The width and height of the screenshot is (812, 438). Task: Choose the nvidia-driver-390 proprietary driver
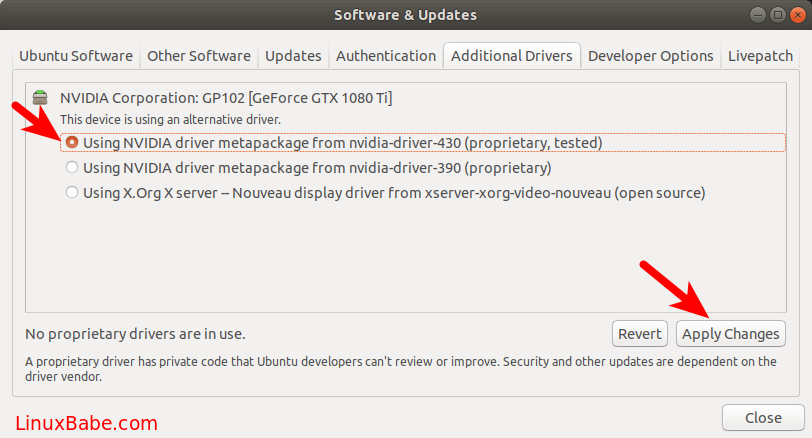pyautogui.click(x=72, y=168)
